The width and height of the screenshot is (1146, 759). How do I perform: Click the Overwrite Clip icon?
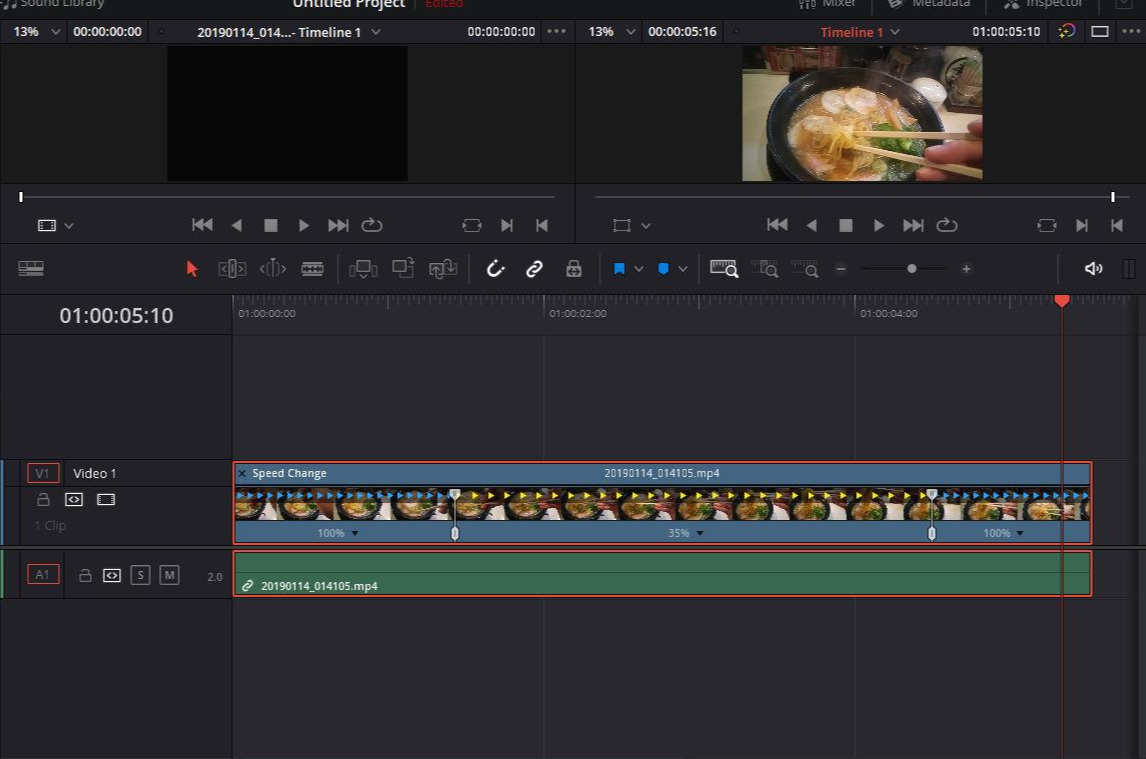(x=403, y=268)
